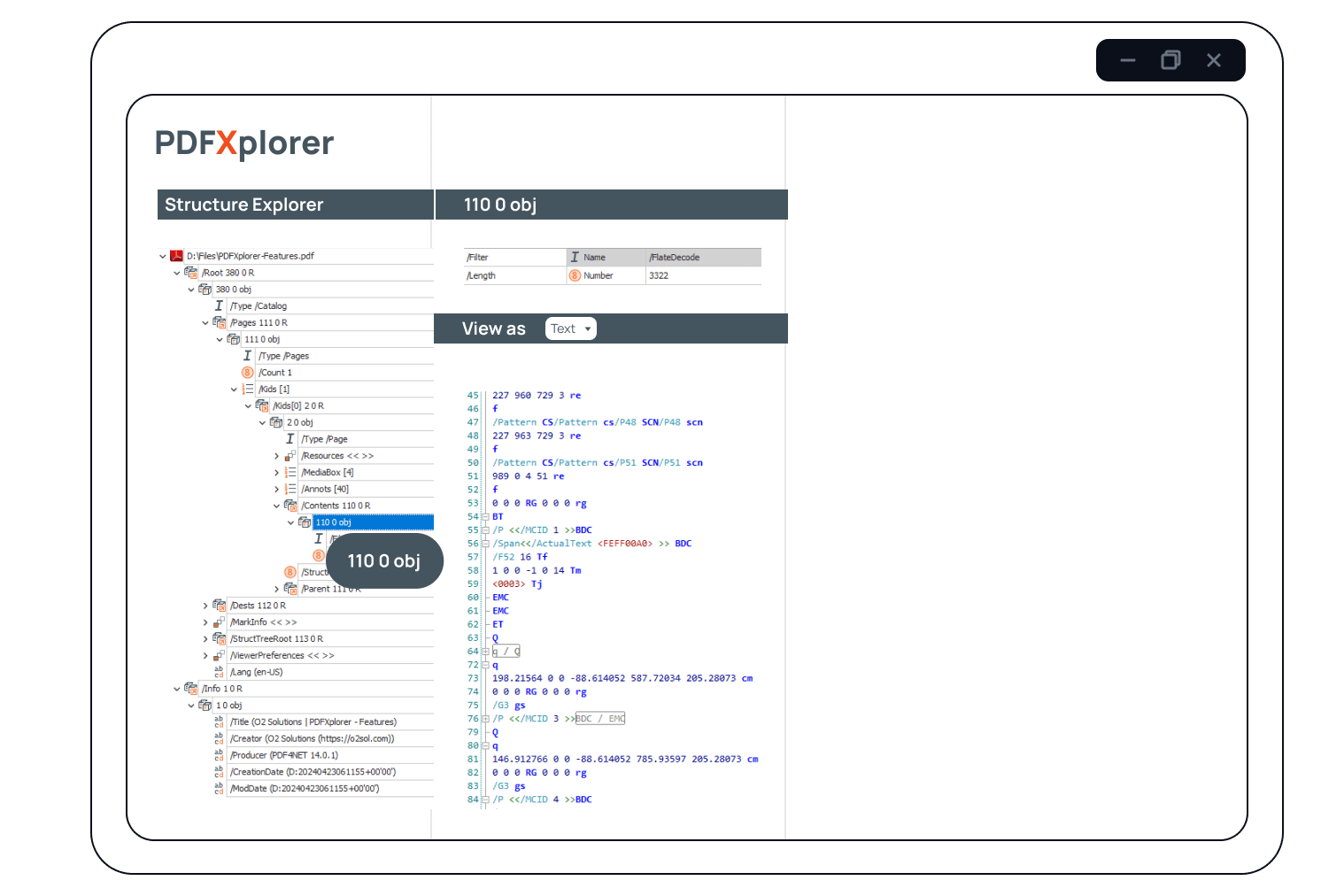Click the /Filter key cell

pos(514,258)
